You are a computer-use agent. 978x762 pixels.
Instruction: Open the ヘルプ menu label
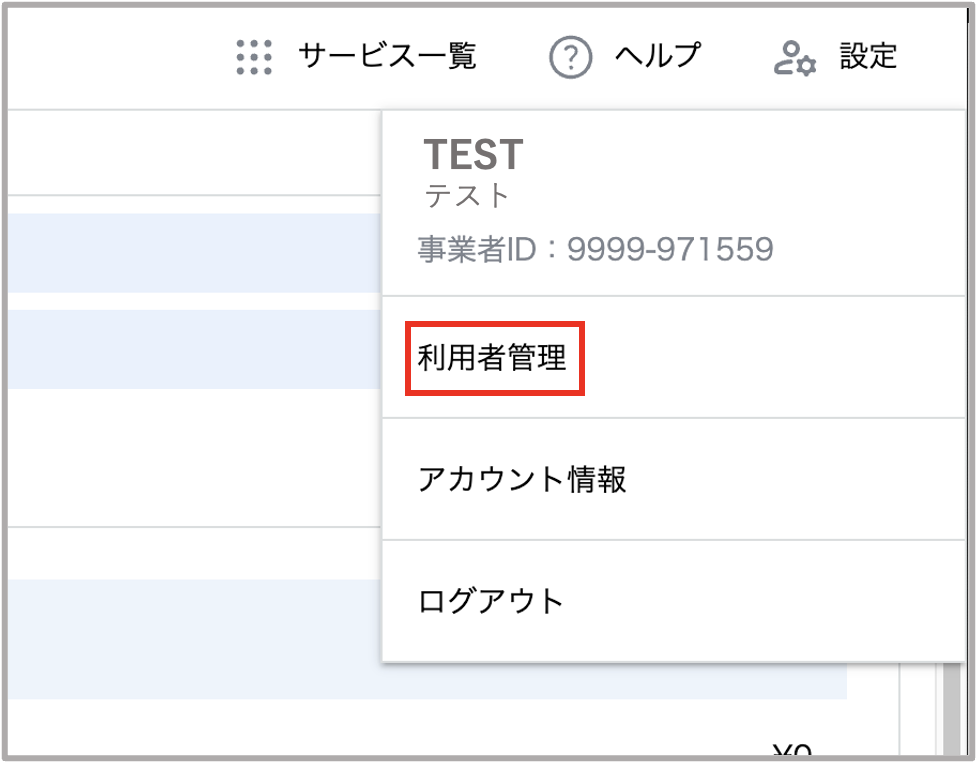[659, 55]
